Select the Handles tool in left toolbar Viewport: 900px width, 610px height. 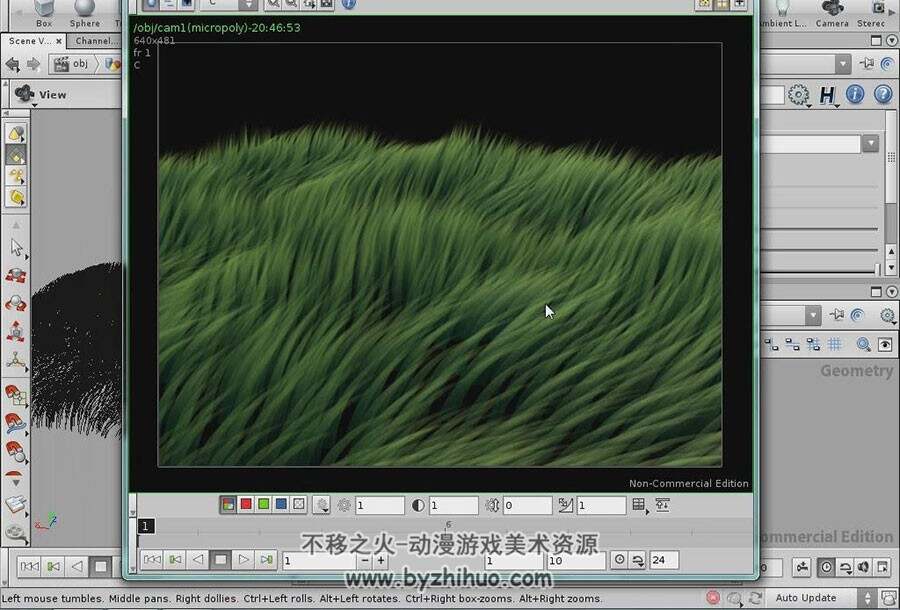pyautogui.click(x=16, y=360)
